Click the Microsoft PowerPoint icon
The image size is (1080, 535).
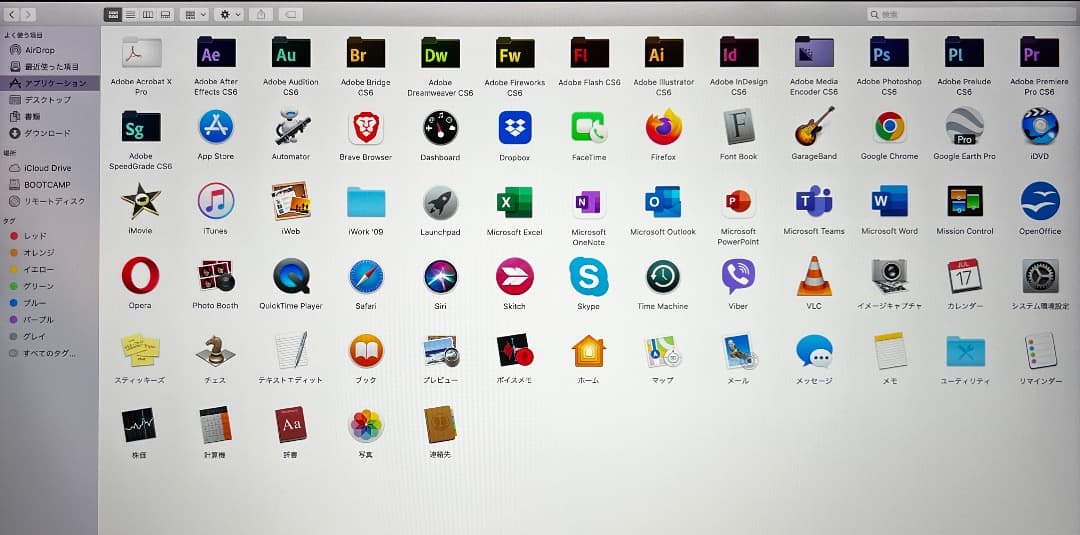pos(738,202)
